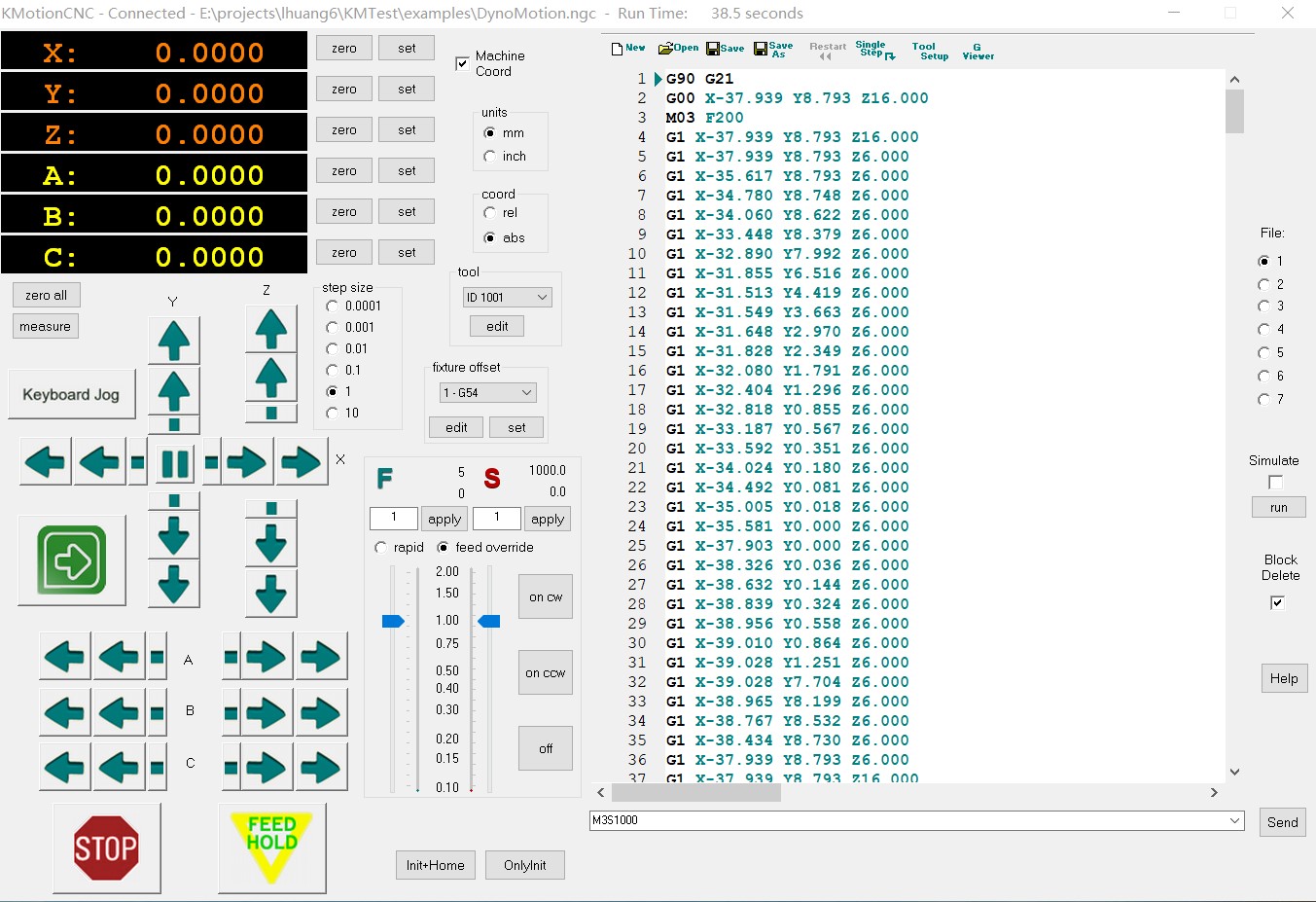1316x902 pixels.
Task: Click the zero all button
Action: (x=47, y=296)
